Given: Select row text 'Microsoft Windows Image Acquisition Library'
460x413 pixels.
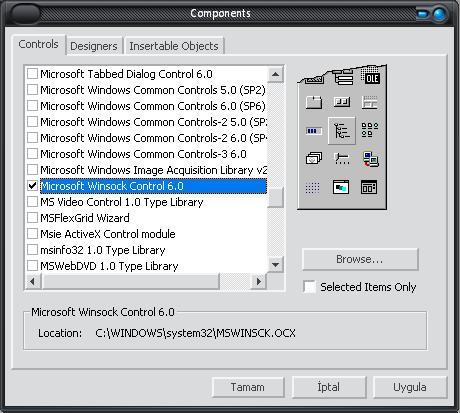Looking at the screenshot, I should click(153, 170).
